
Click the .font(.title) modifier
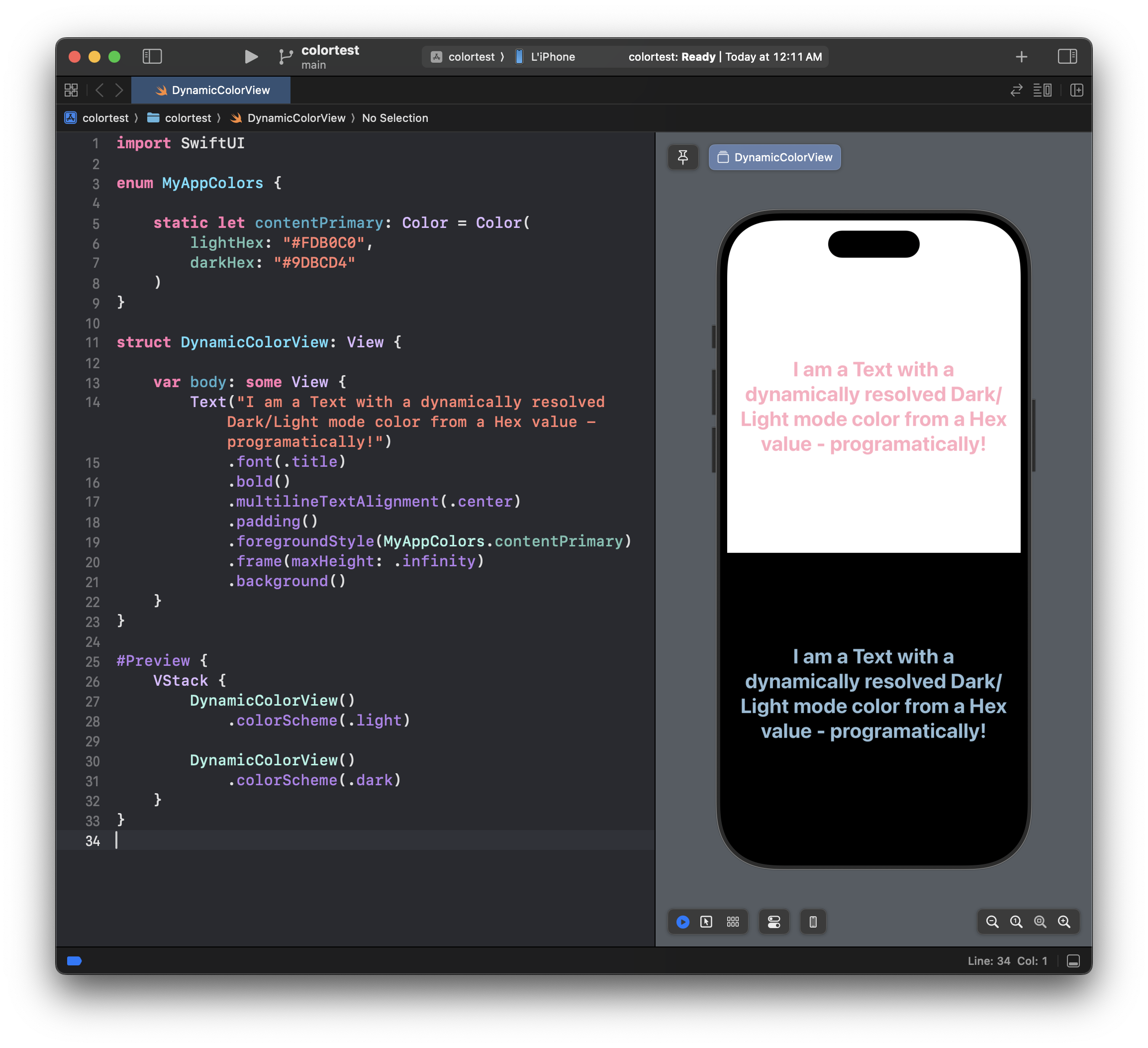point(287,461)
